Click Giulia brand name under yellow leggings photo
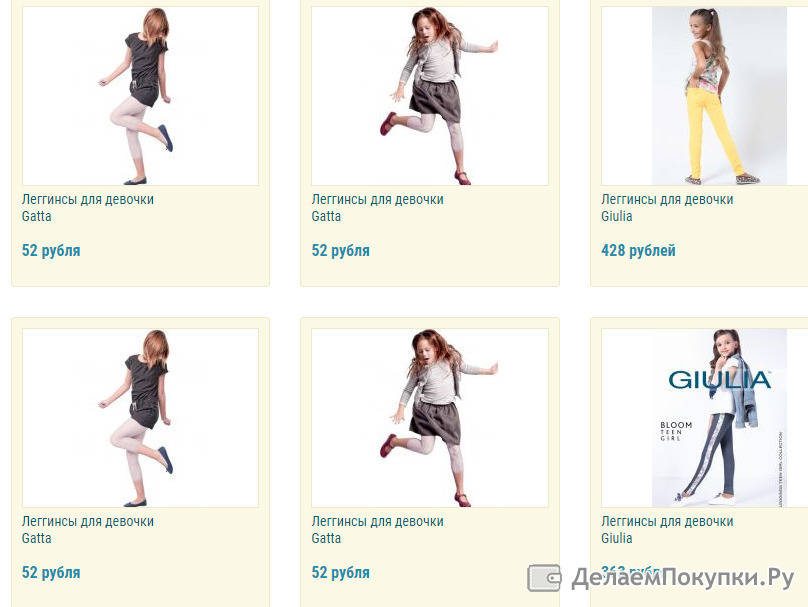Image resolution: width=808 pixels, height=607 pixels. (617, 216)
